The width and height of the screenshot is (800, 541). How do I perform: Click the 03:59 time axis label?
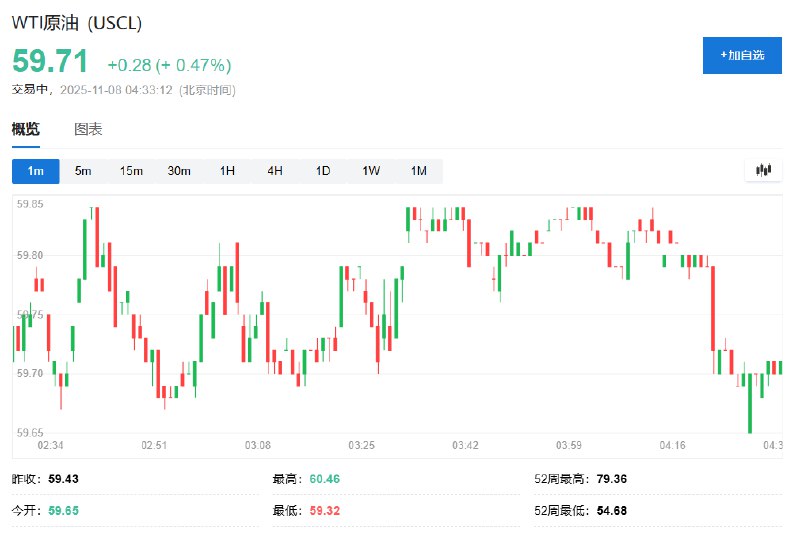pos(569,445)
